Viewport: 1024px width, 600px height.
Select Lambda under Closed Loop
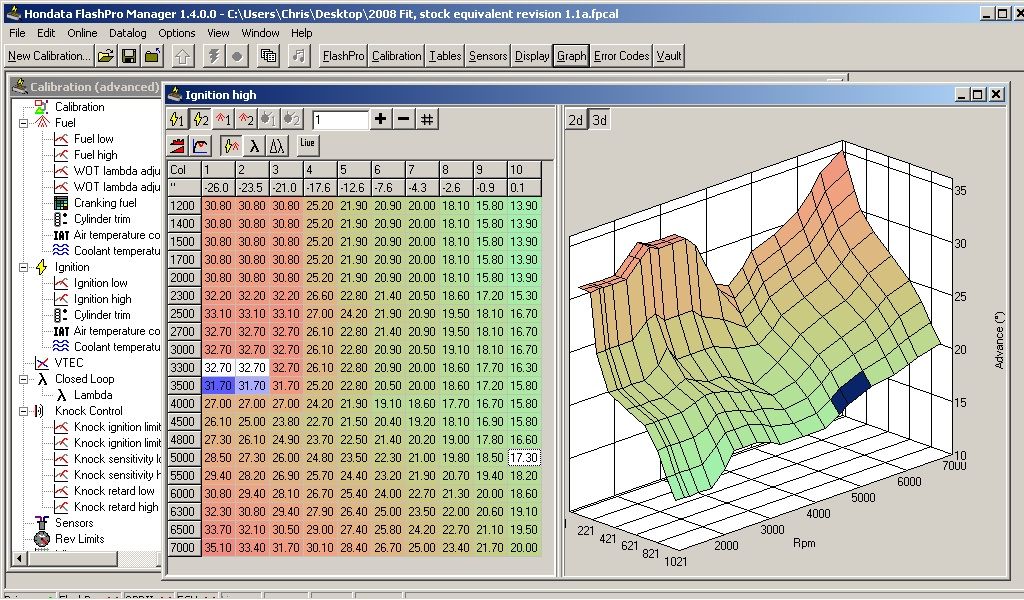93,395
